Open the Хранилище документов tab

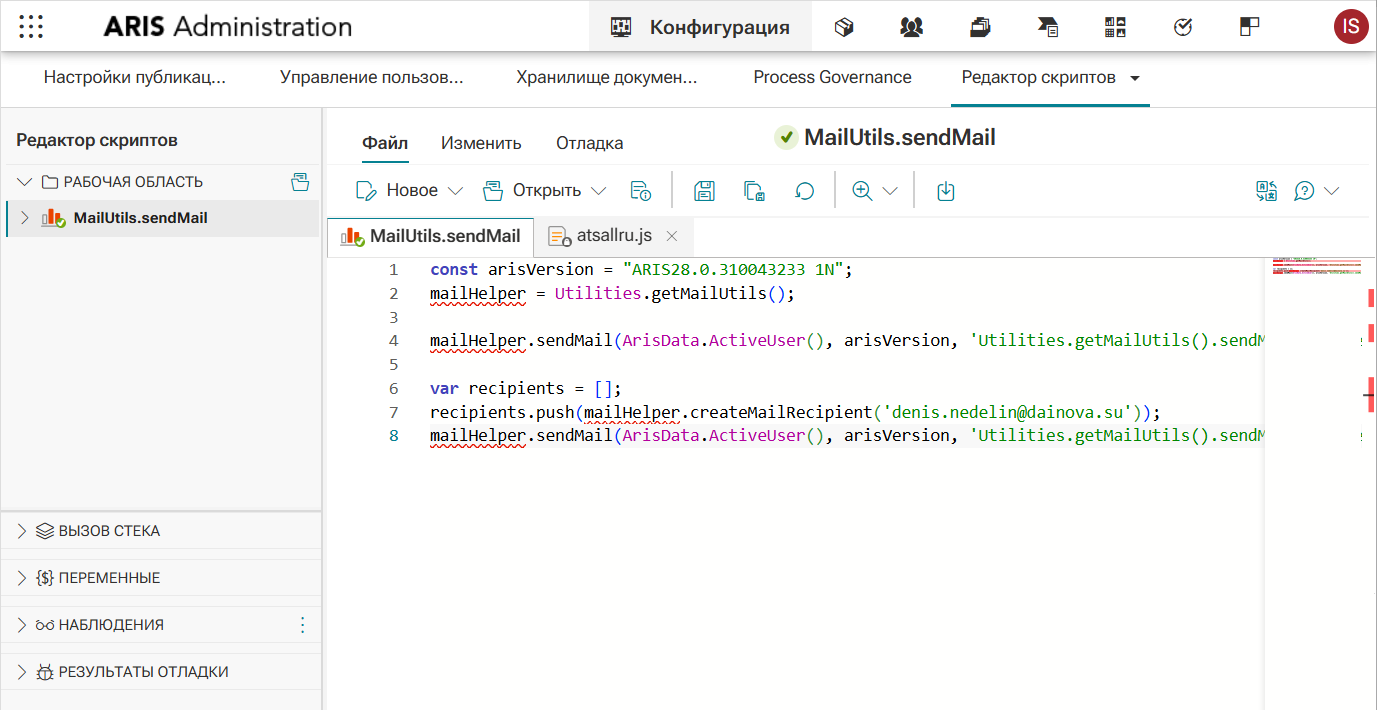tap(607, 77)
